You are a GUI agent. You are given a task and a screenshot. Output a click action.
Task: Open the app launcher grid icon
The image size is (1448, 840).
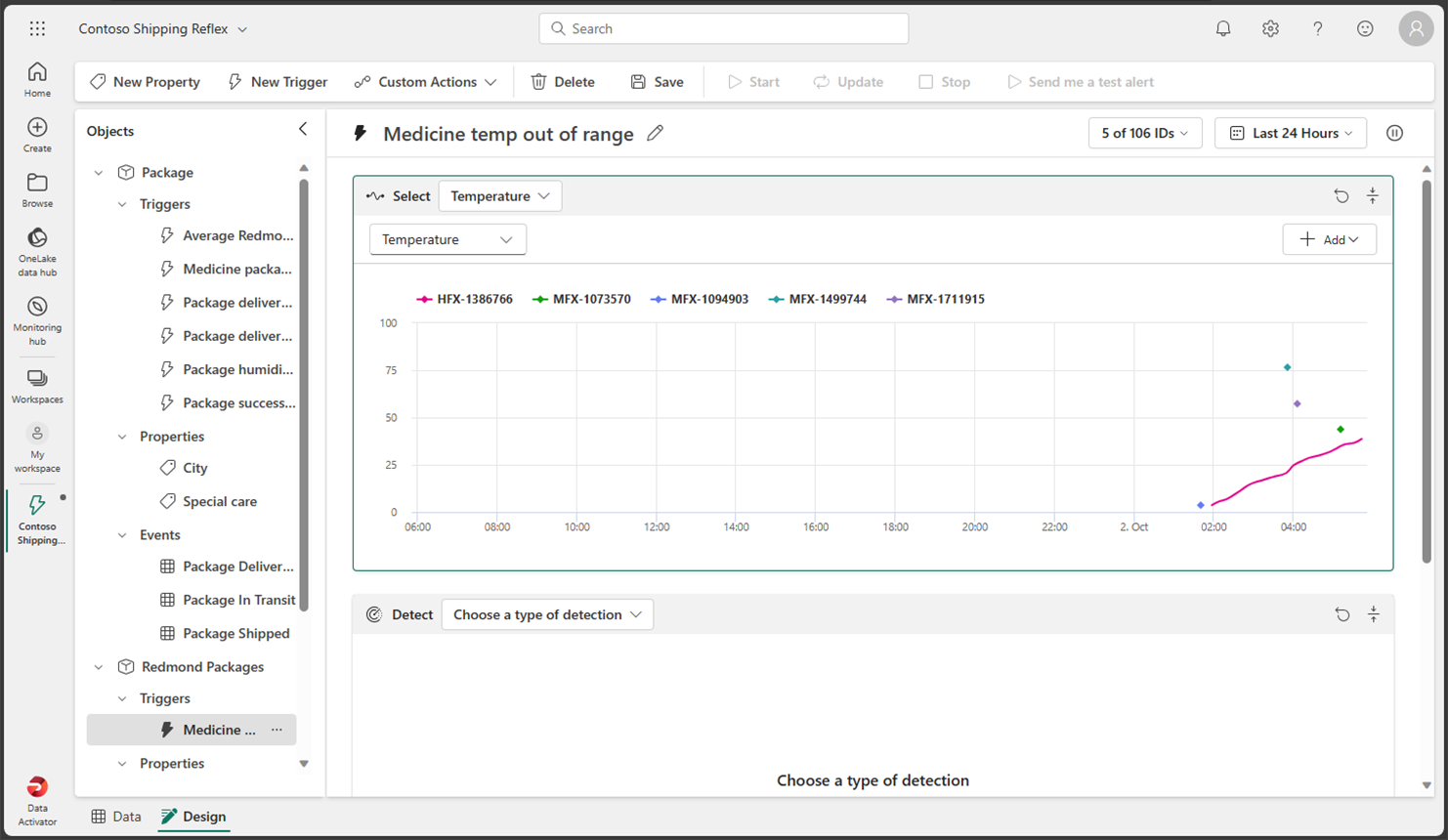coord(37,28)
